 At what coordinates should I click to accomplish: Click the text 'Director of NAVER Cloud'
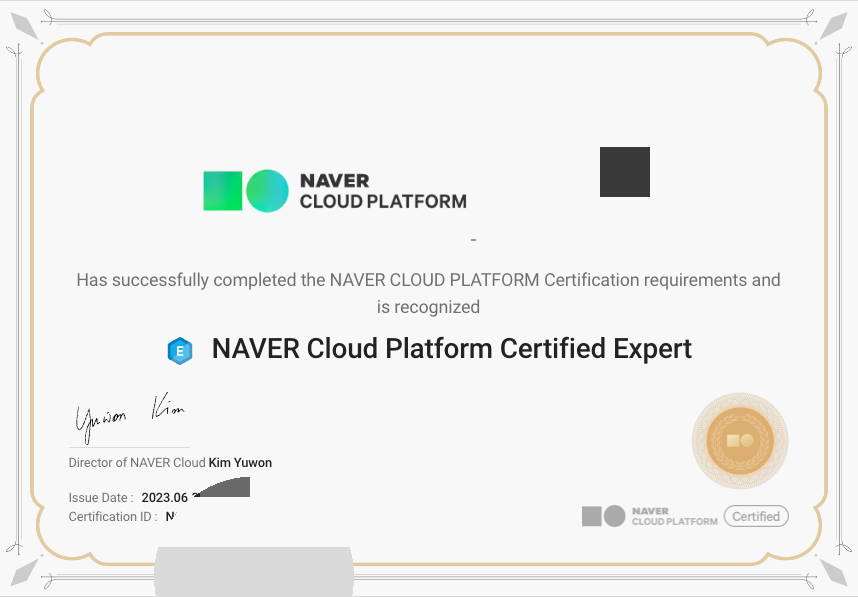tap(137, 462)
